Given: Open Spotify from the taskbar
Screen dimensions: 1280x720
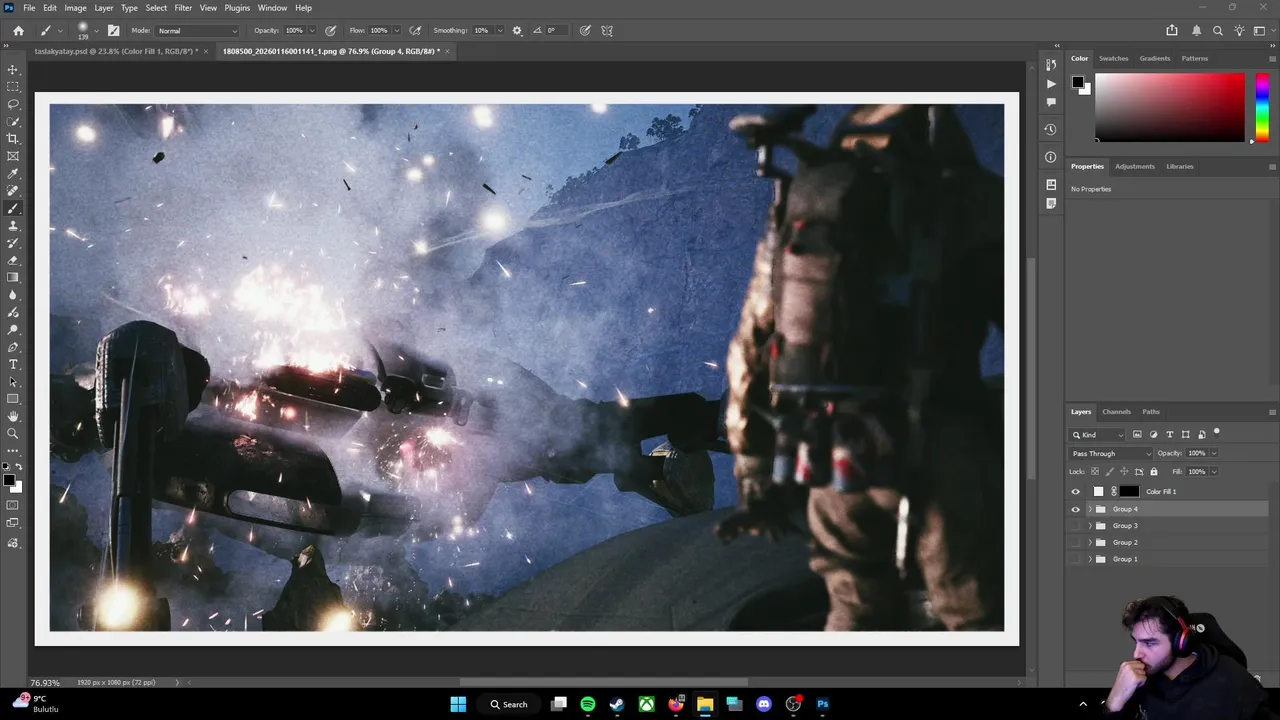Looking at the screenshot, I should (x=588, y=704).
